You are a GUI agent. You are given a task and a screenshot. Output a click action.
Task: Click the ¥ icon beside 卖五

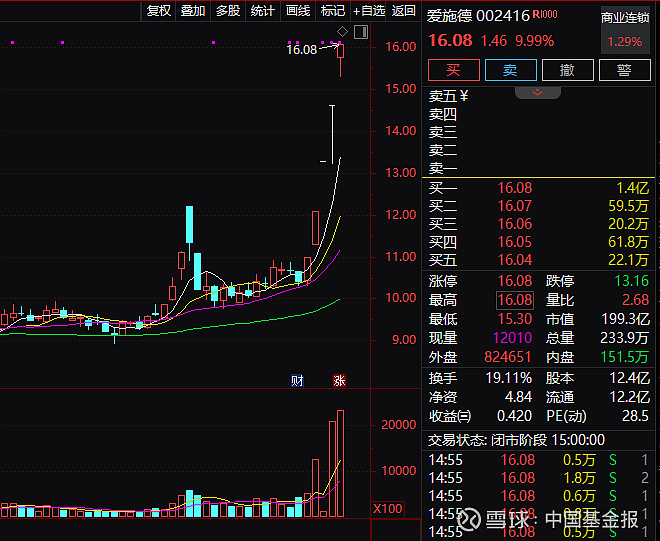464,96
